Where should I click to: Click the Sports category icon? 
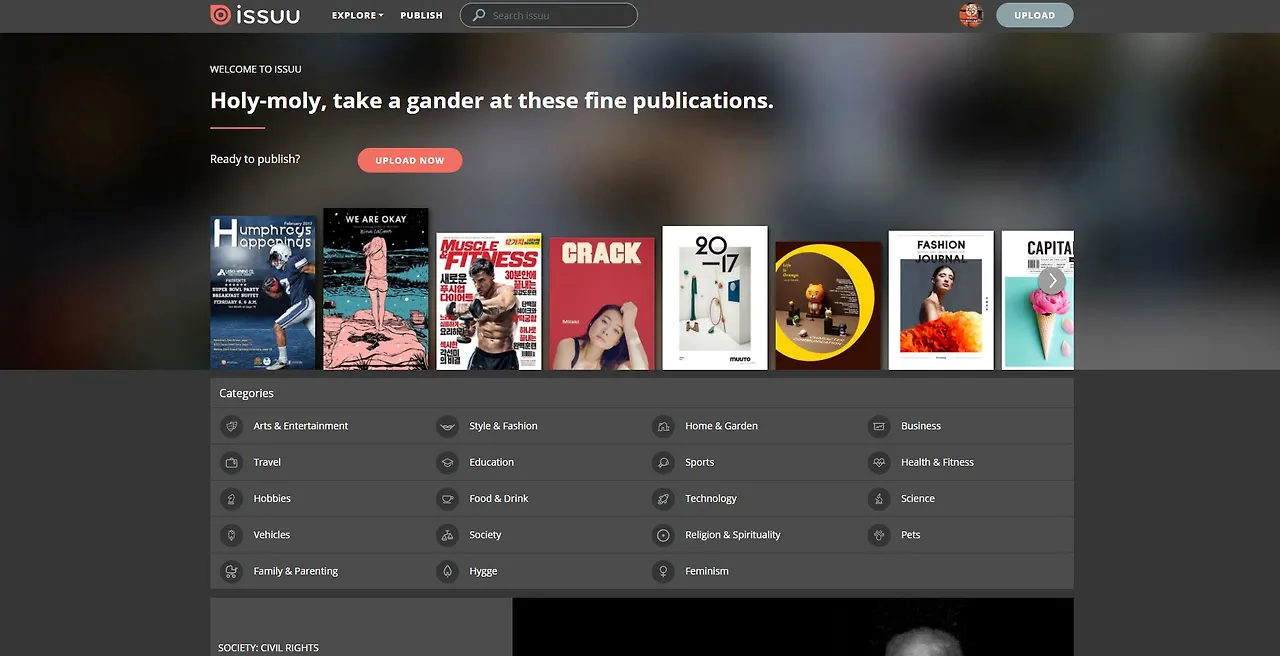(x=663, y=462)
